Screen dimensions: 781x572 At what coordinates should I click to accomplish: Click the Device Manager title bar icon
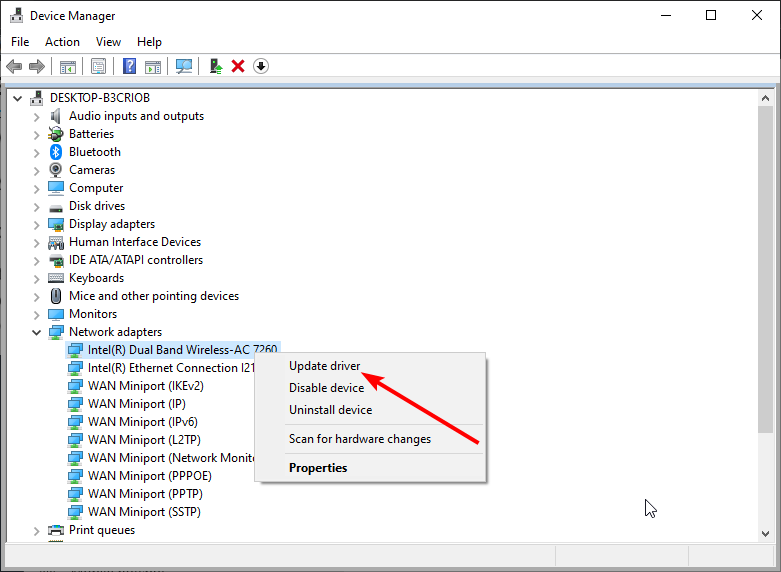coord(16,15)
